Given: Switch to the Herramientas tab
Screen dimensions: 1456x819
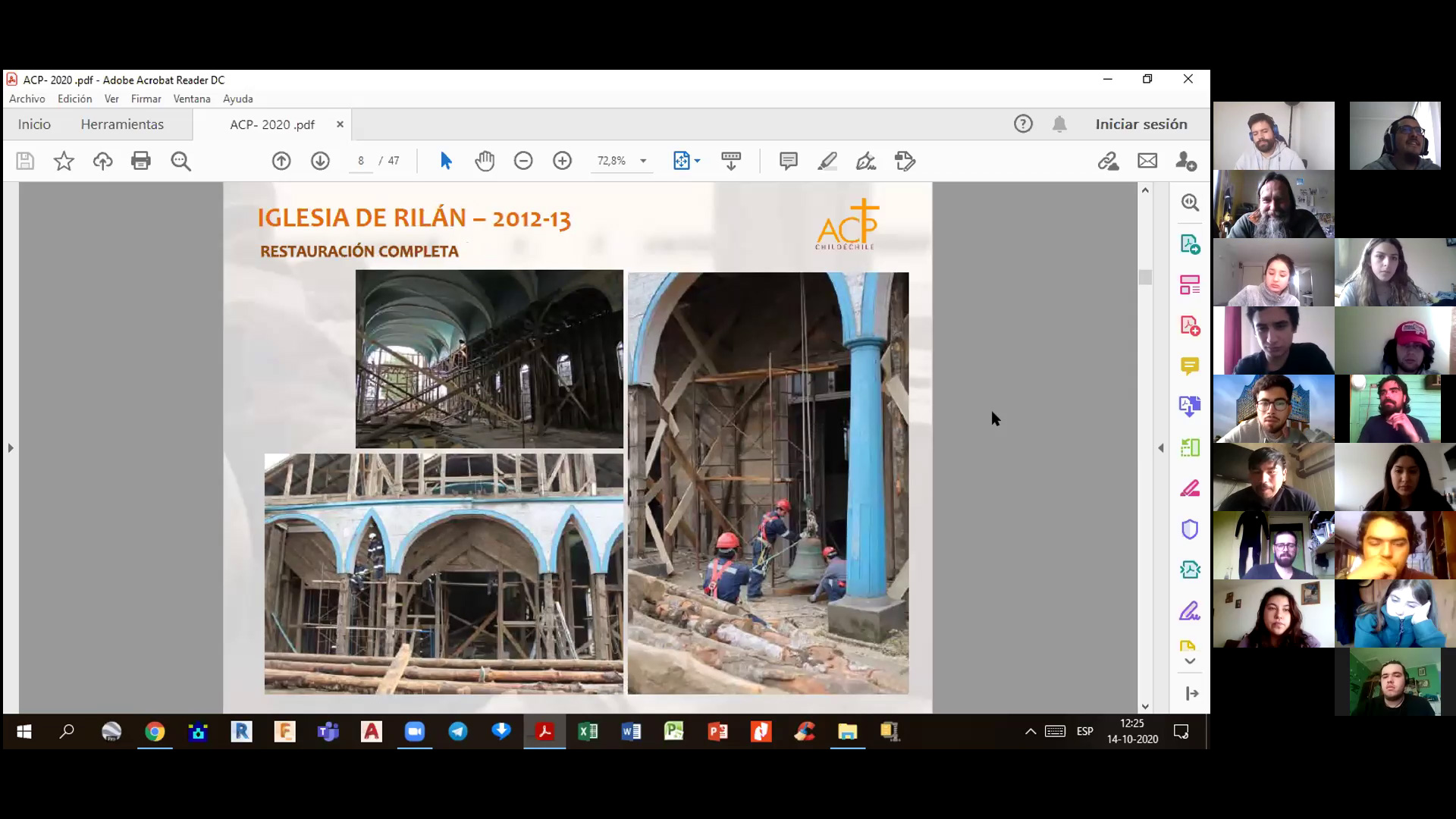Looking at the screenshot, I should point(122,124).
